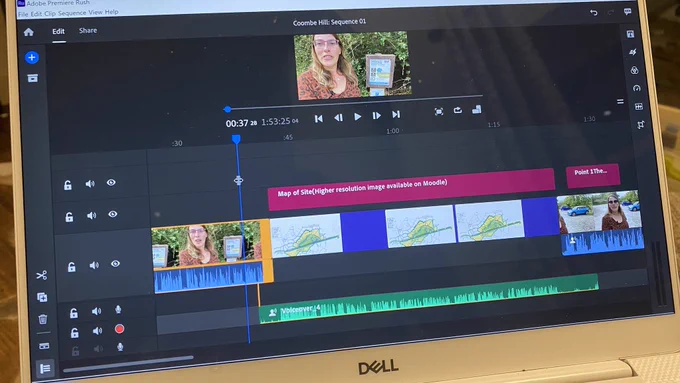Hide the second video track with eye icon
This screenshot has width=680, height=383.
(x=113, y=214)
